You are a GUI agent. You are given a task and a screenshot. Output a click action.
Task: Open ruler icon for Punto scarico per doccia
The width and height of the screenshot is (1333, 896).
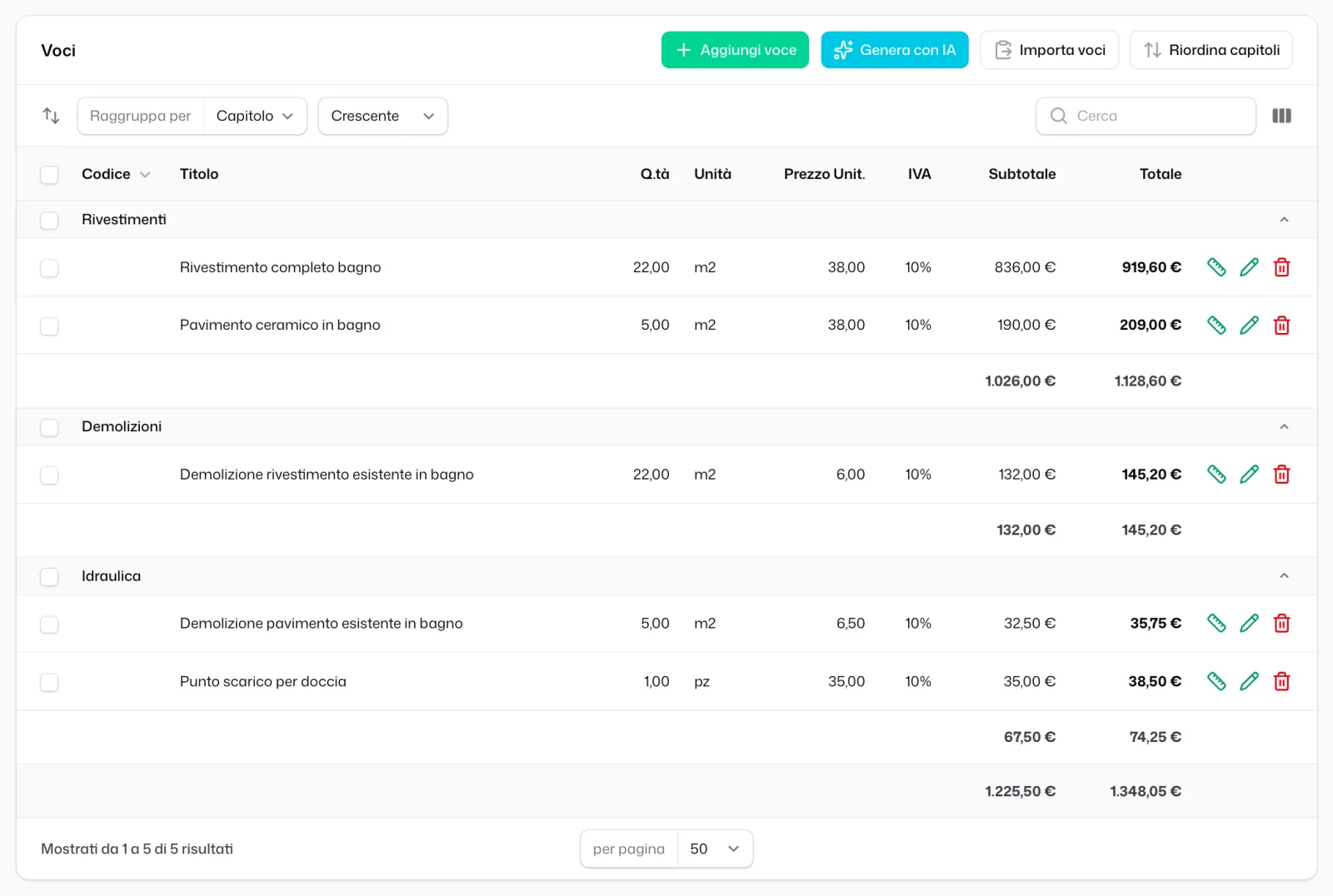click(x=1216, y=681)
